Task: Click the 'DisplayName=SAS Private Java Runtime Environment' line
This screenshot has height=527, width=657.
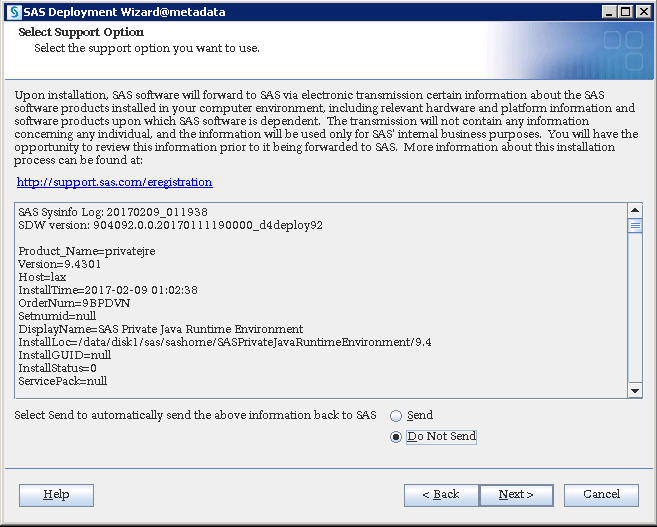Action: [160, 329]
